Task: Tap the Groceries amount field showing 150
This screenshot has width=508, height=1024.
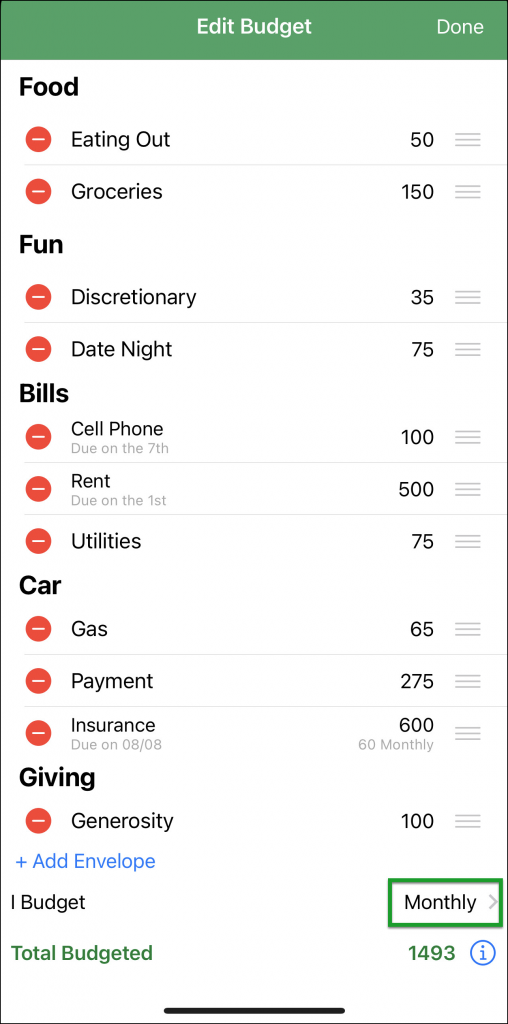Action: pyautogui.click(x=417, y=192)
